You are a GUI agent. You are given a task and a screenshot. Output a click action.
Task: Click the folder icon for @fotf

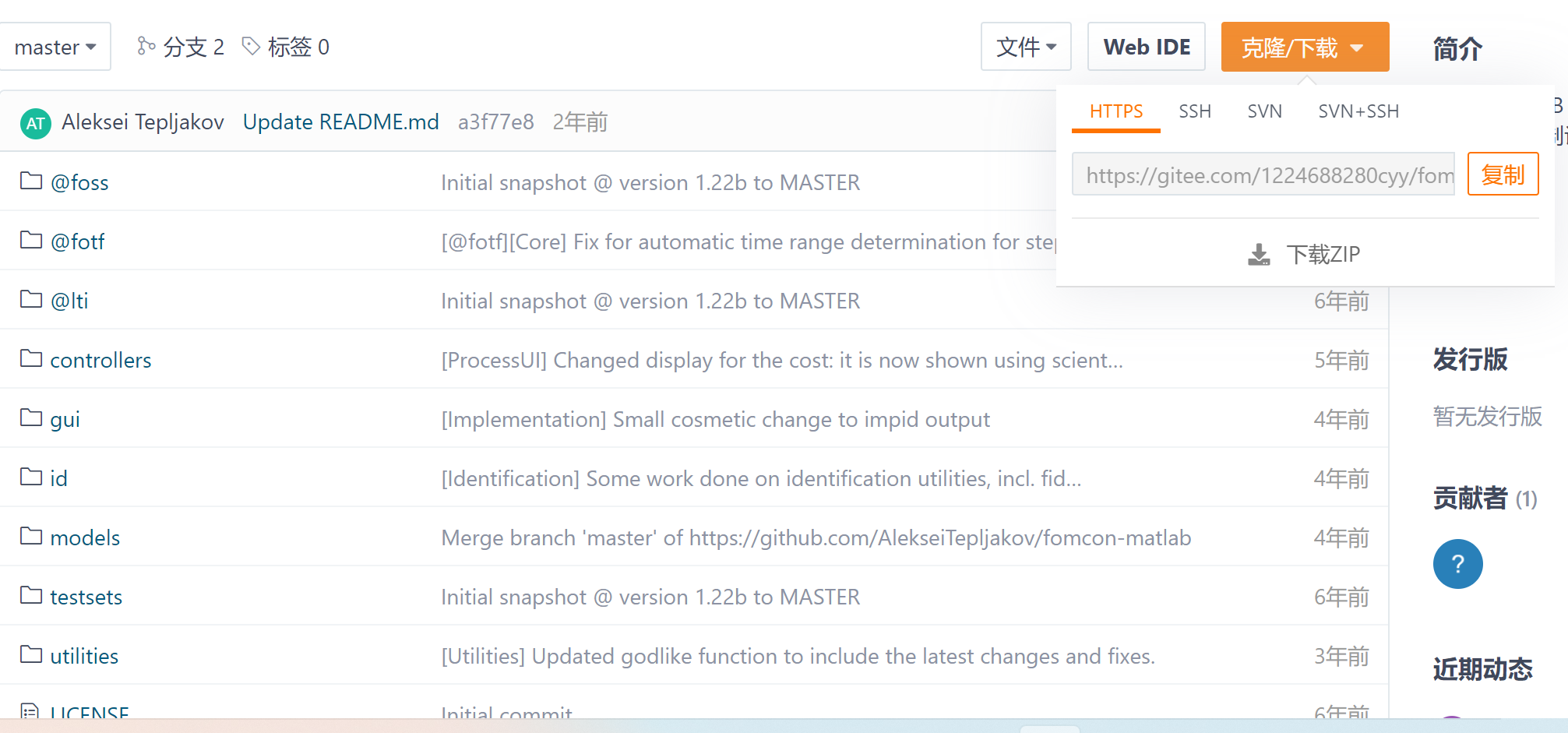[31, 240]
